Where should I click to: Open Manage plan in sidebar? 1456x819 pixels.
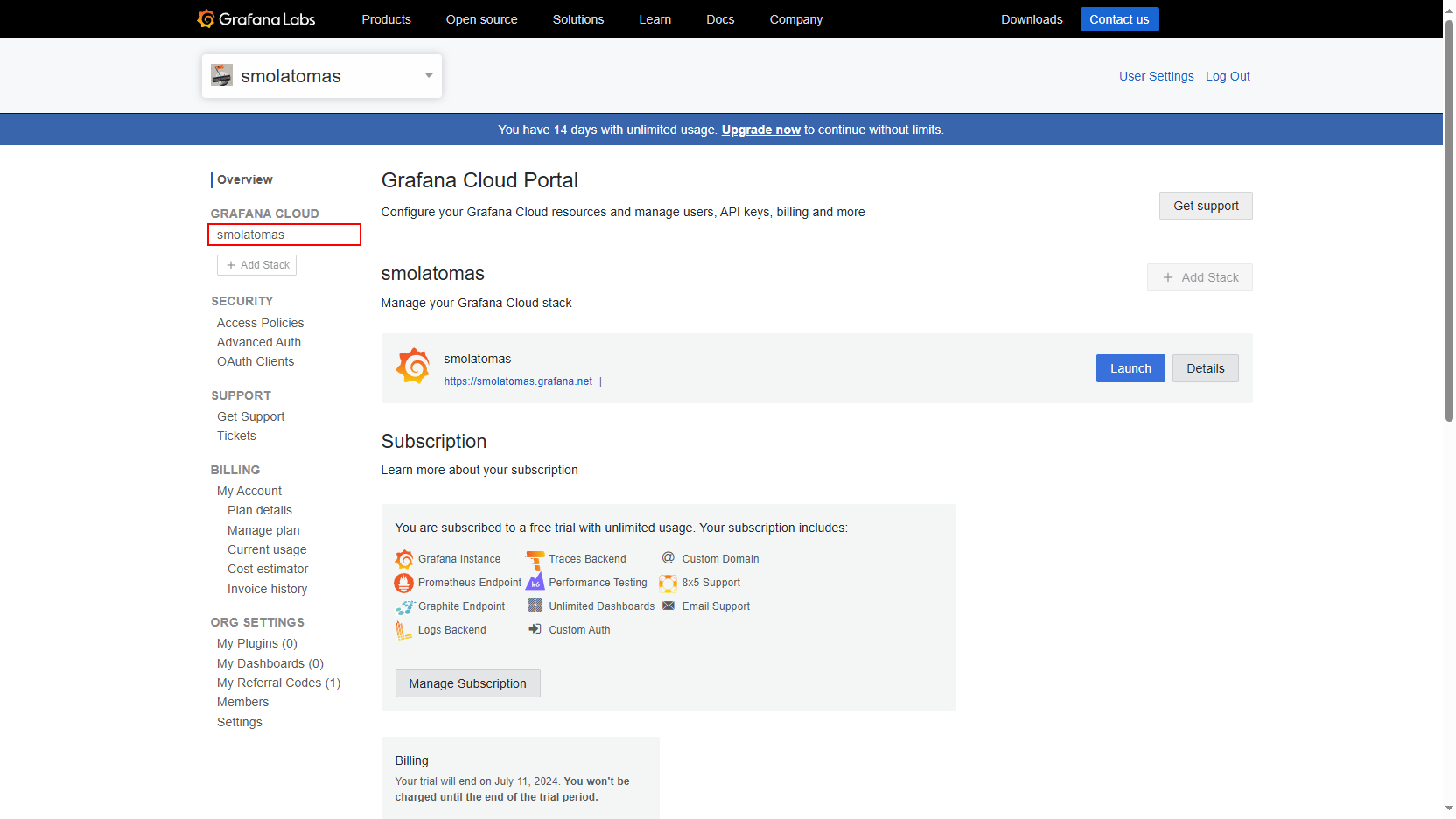click(263, 530)
